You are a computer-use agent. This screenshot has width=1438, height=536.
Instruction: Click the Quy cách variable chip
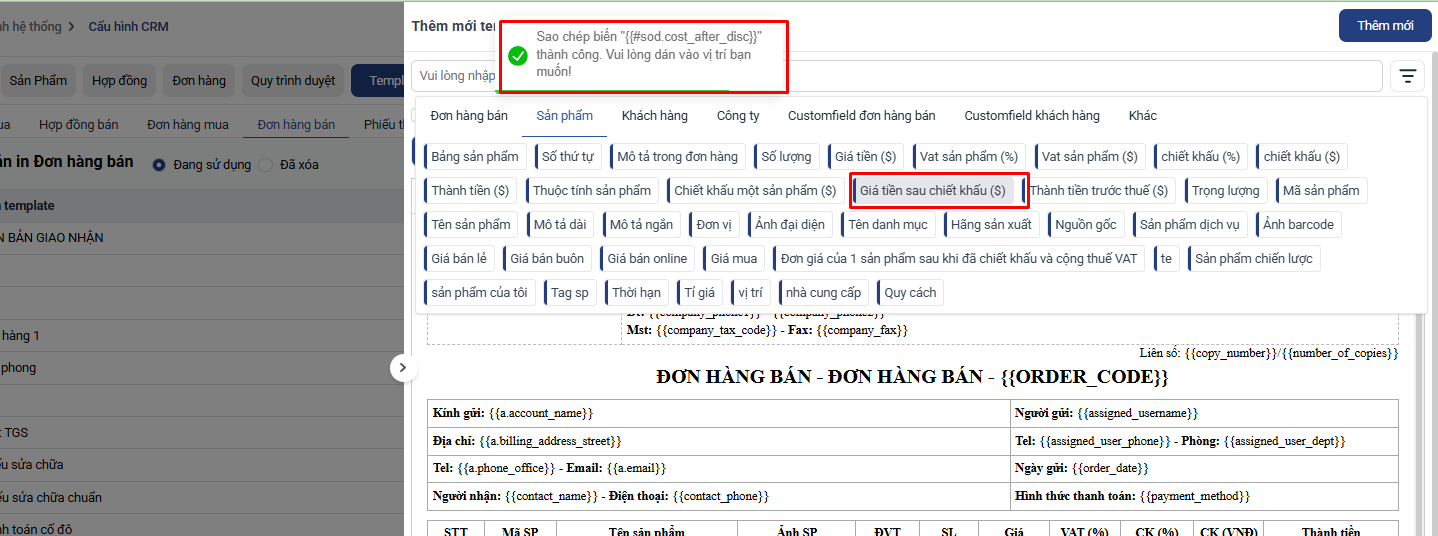pos(910,292)
